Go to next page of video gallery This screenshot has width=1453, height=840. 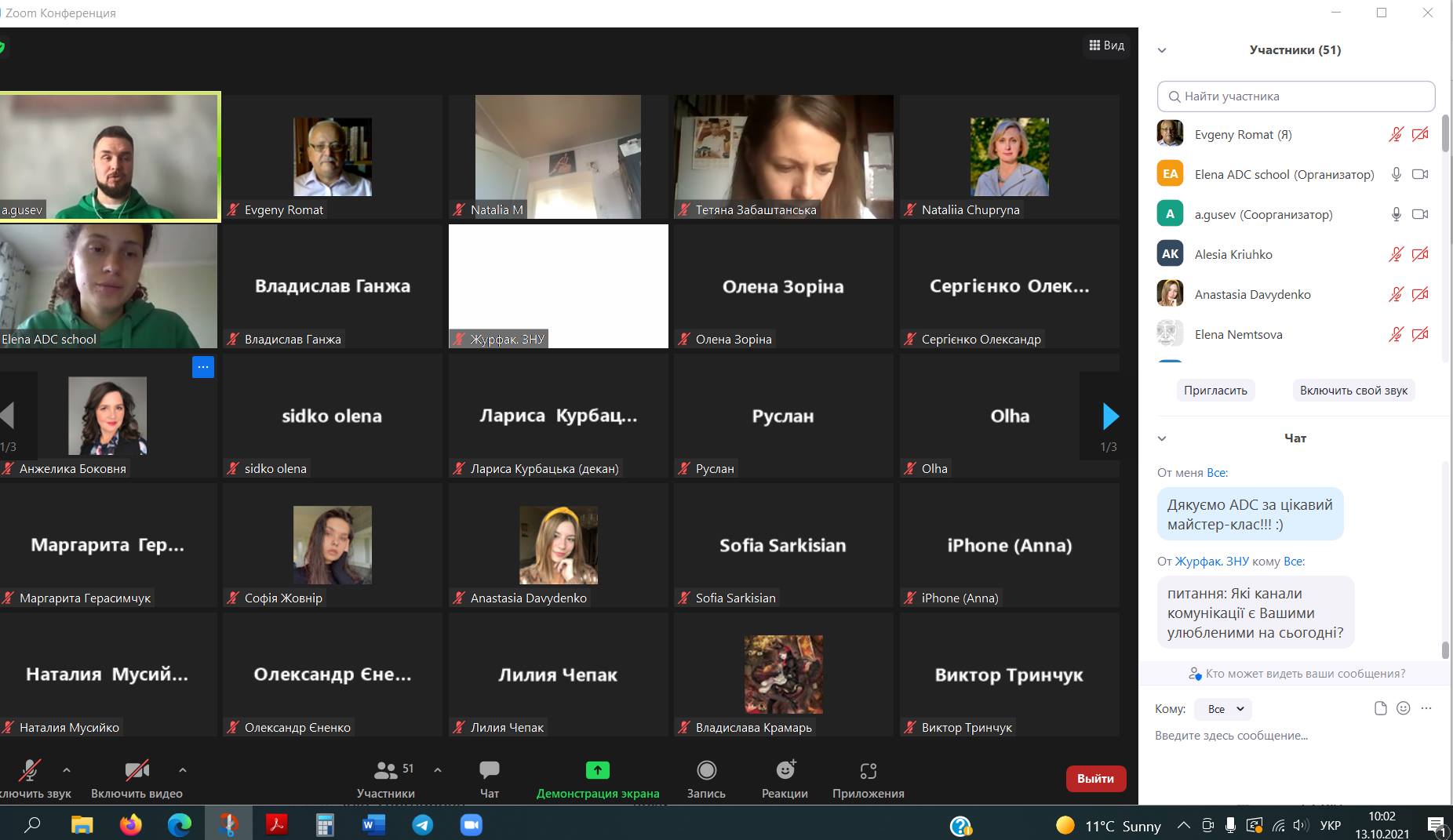tap(1109, 416)
